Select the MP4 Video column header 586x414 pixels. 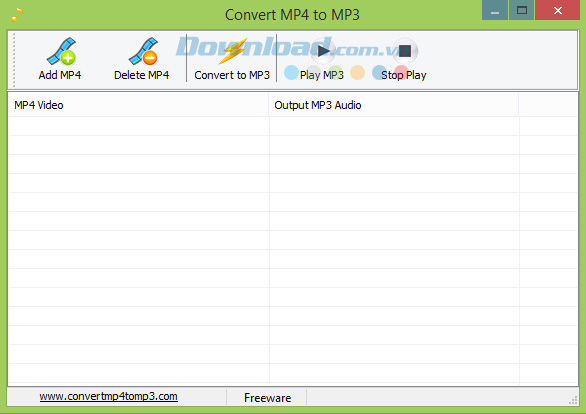point(138,105)
